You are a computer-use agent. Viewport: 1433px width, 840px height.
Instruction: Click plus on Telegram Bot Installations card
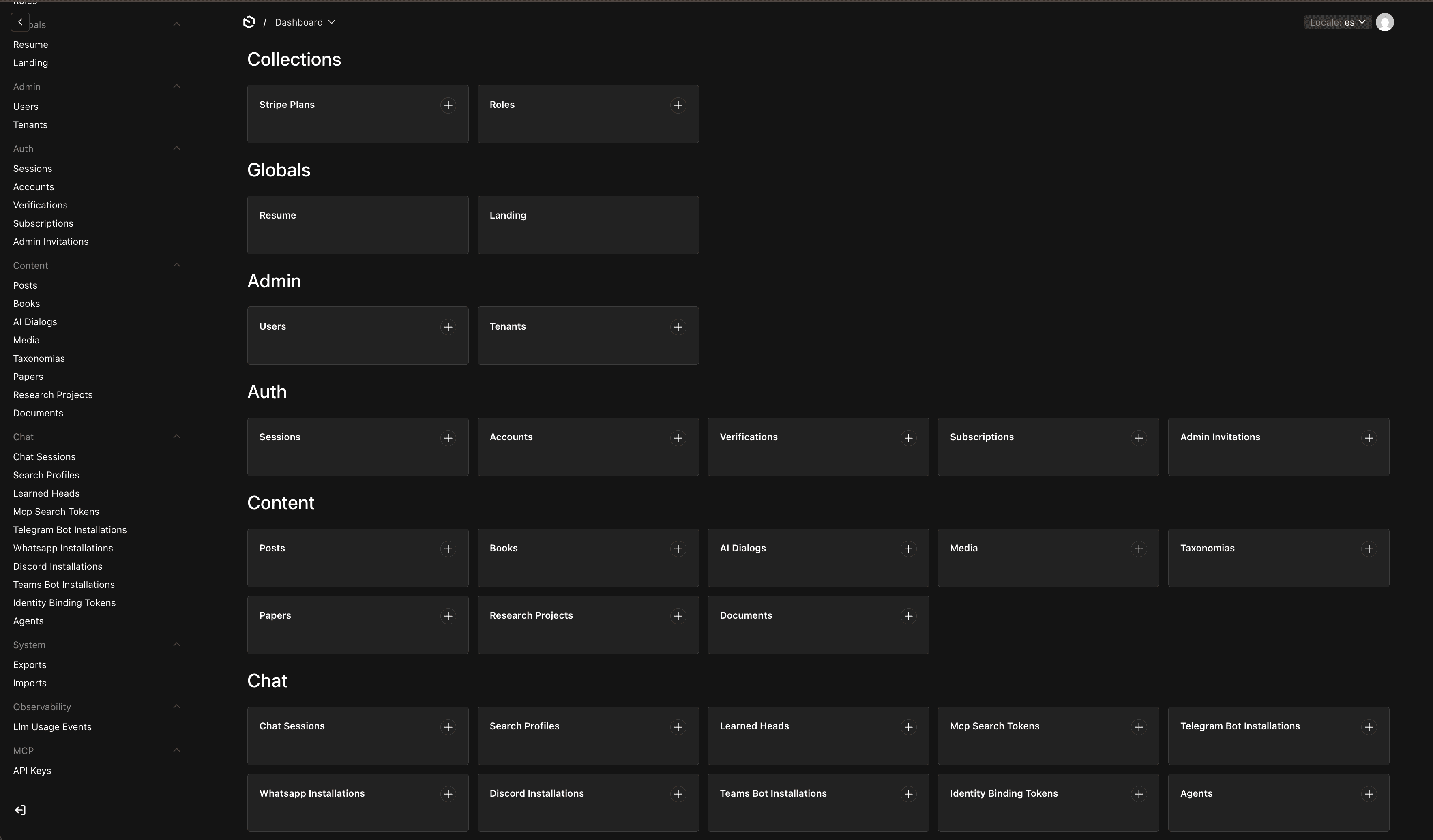coord(1369,727)
